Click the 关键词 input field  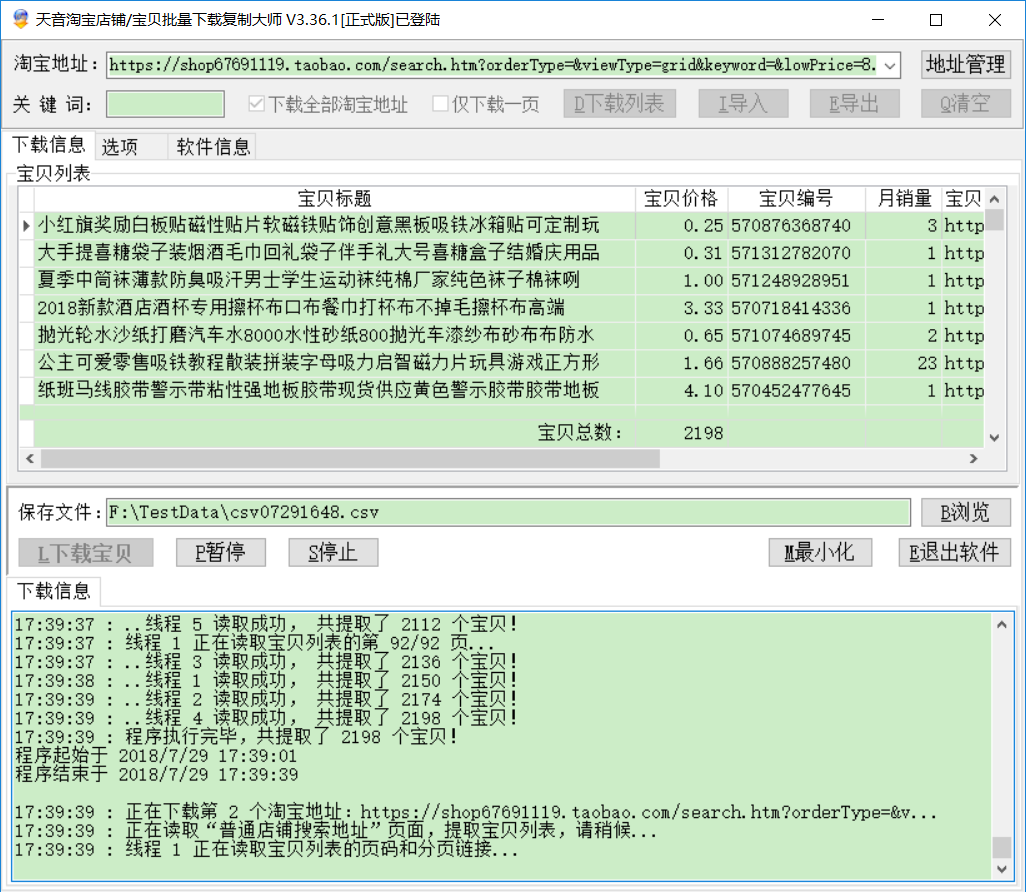click(x=166, y=104)
